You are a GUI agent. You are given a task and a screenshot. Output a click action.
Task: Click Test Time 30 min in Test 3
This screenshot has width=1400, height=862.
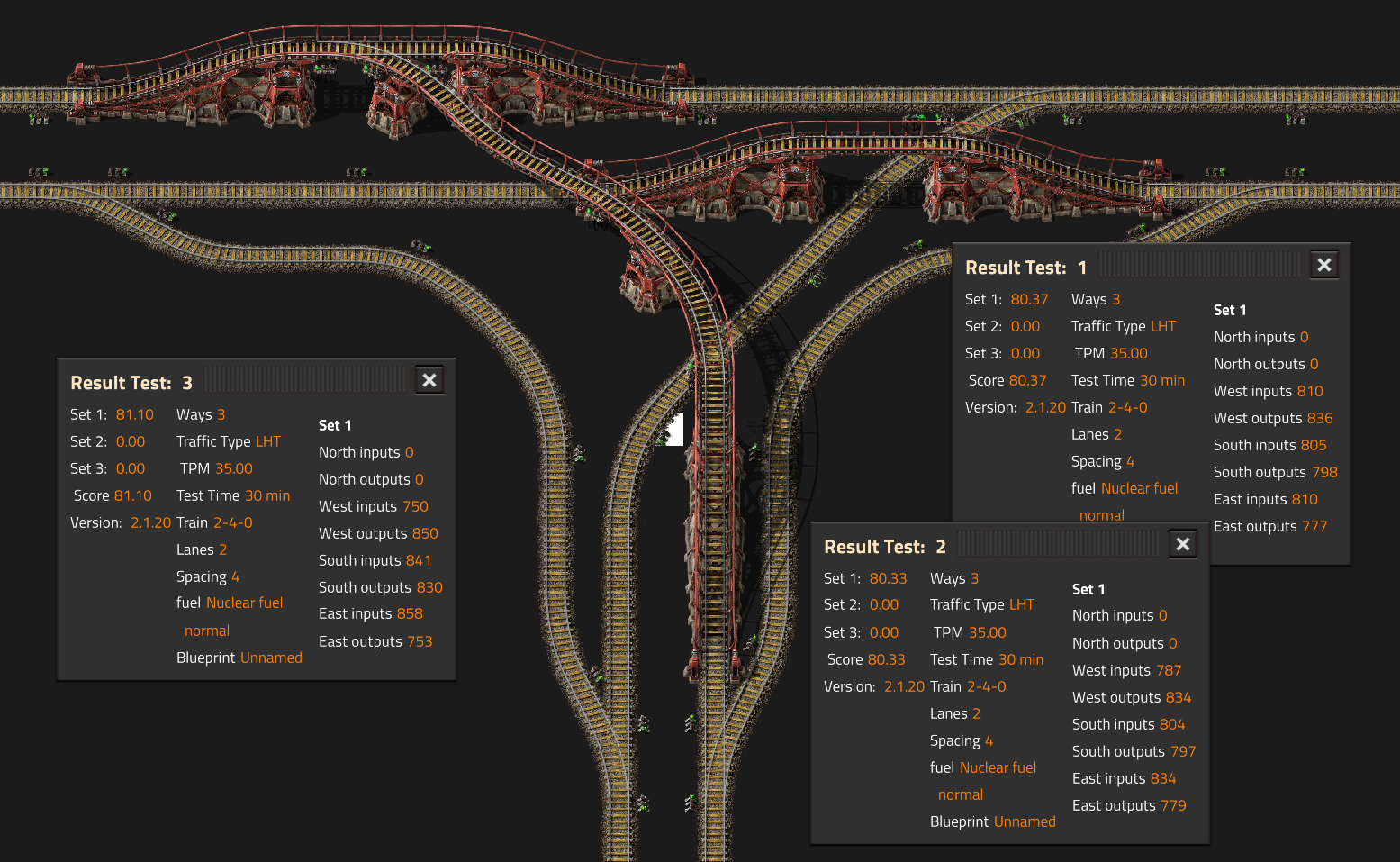click(x=233, y=495)
